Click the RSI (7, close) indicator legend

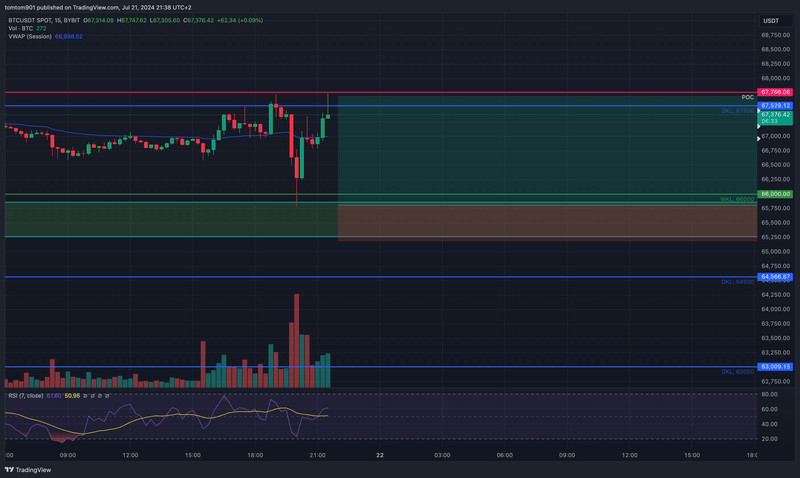click(26, 396)
